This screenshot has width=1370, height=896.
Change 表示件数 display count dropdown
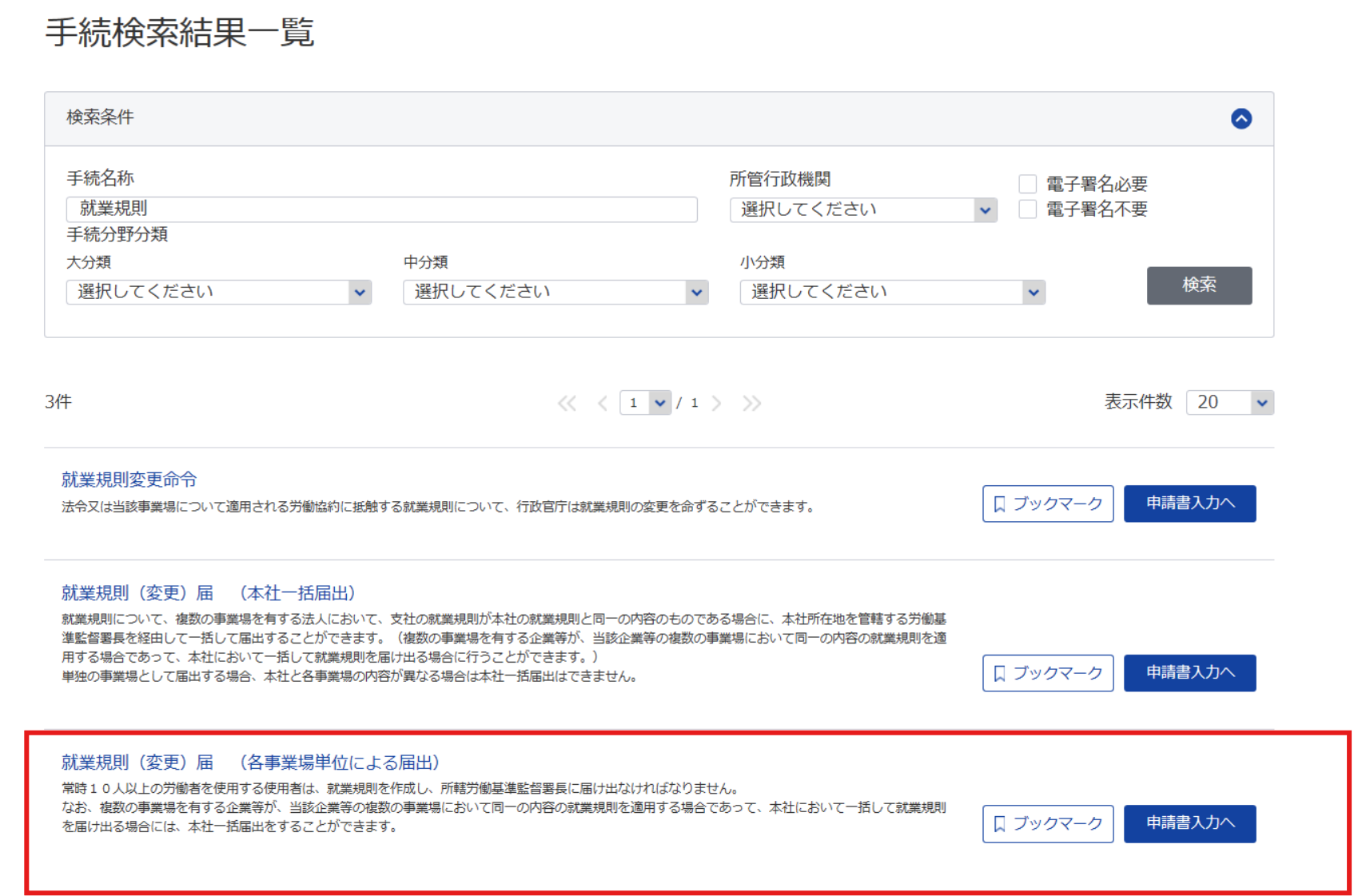[x=1229, y=402]
